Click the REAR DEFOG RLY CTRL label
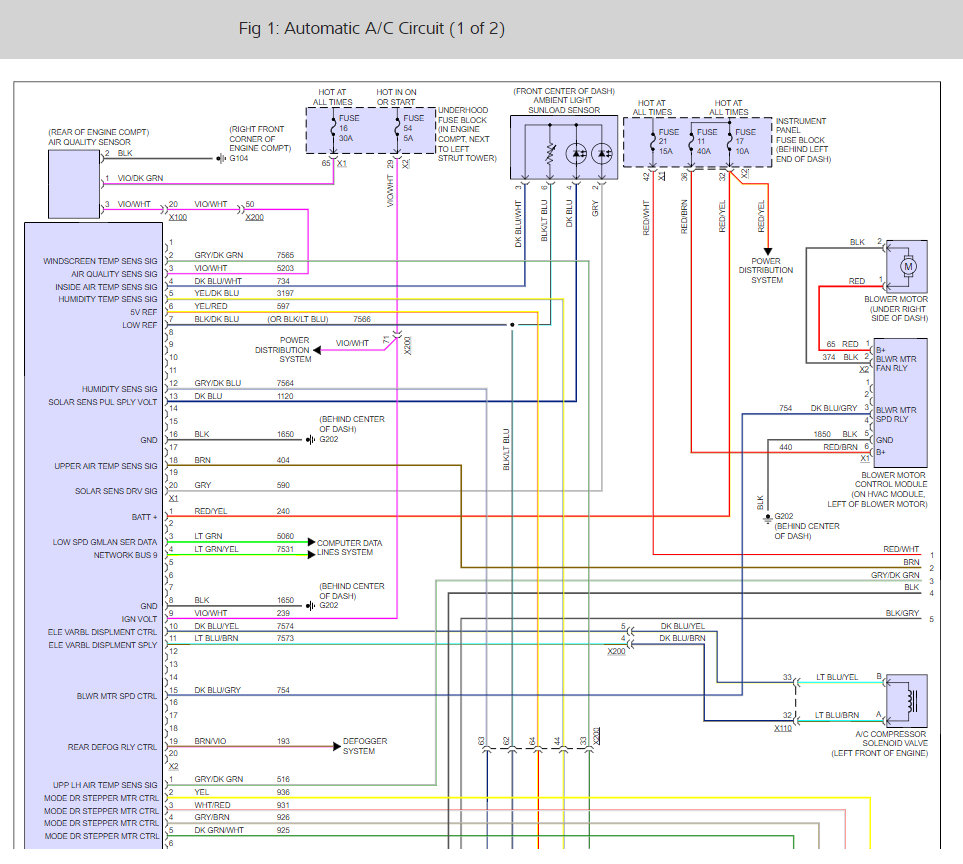This screenshot has height=864, width=963. [112, 747]
